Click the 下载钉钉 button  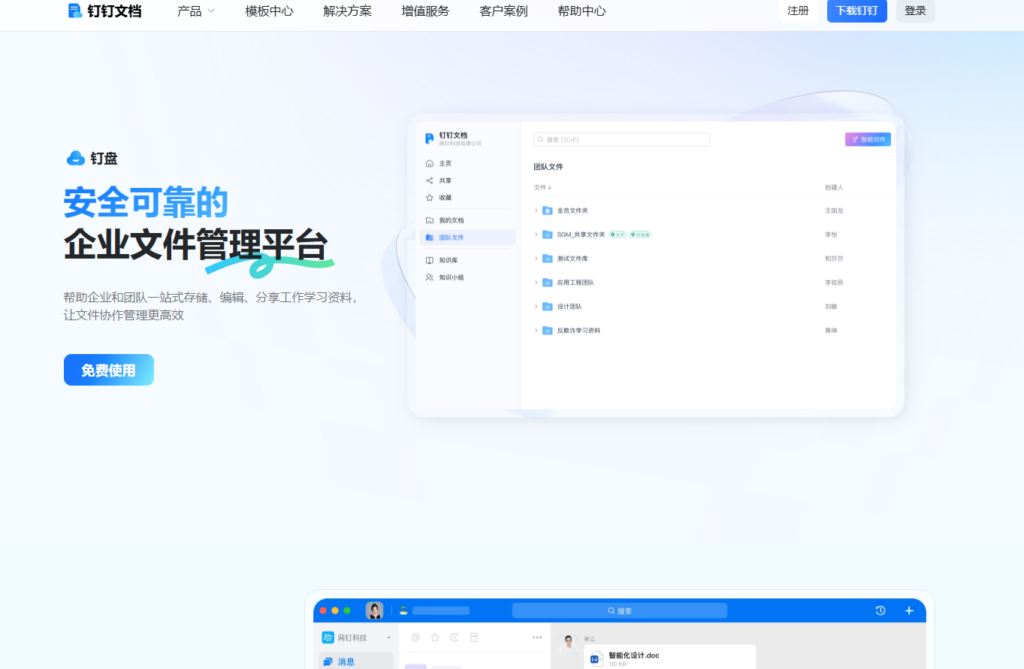(x=857, y=11)
